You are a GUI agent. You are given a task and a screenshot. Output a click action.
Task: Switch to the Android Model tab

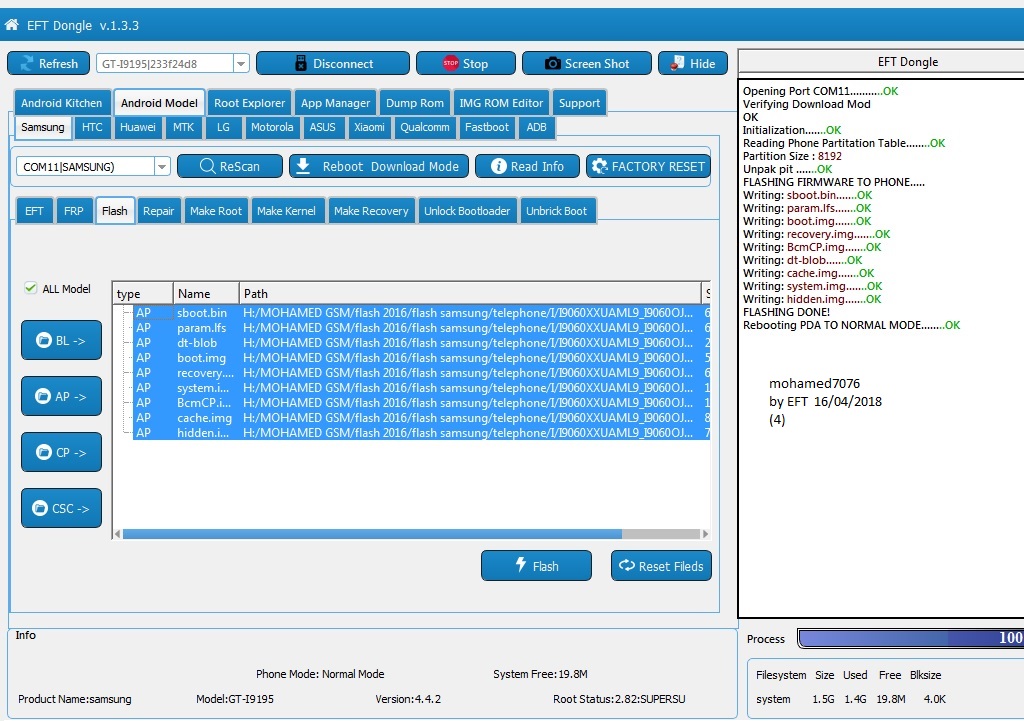click(x=159, y=103)
